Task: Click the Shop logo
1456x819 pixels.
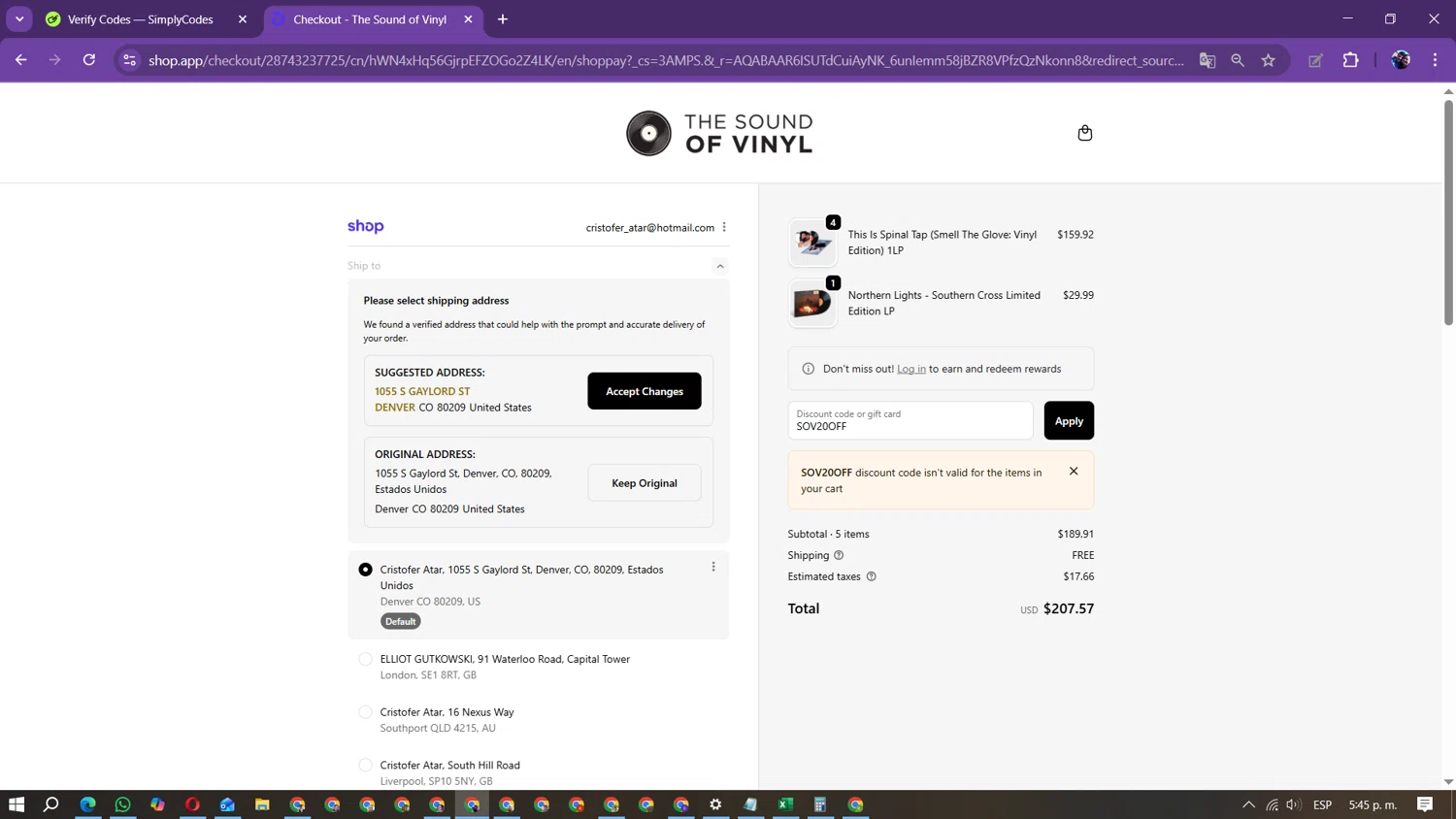Action: [366, 226]
